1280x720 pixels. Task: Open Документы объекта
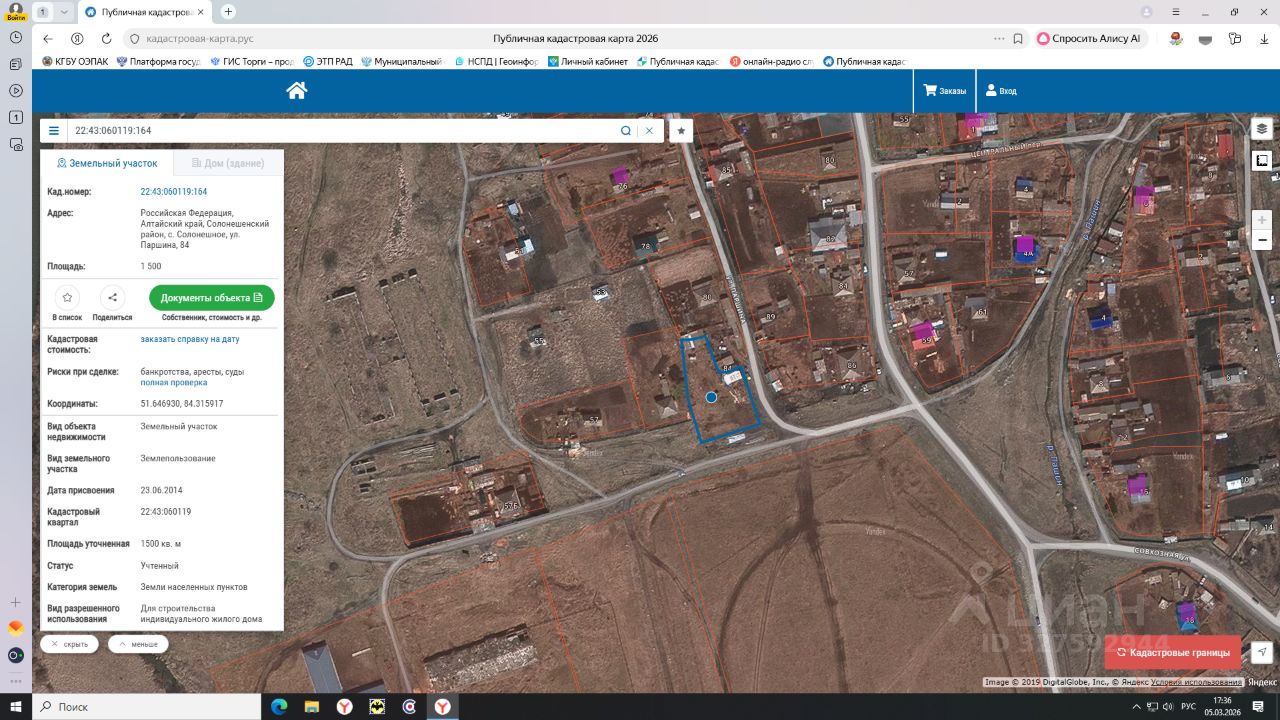coord(211,298)
